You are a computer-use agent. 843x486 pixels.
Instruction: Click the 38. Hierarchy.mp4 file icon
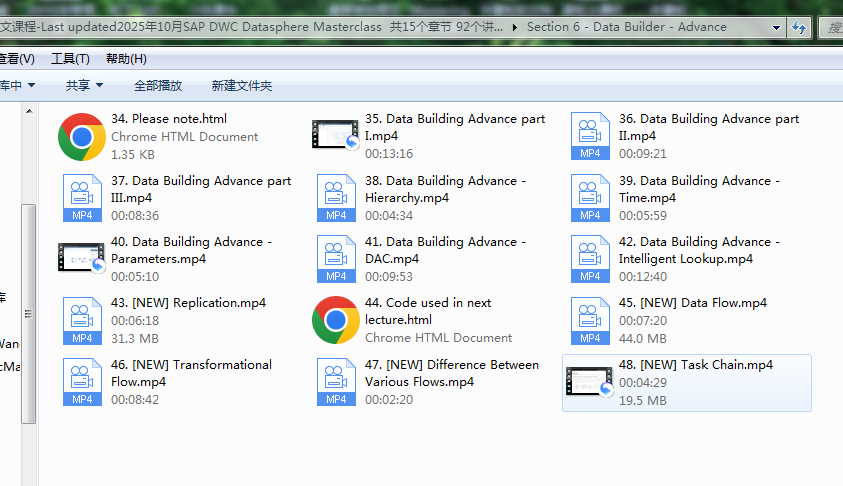point(336,198)
